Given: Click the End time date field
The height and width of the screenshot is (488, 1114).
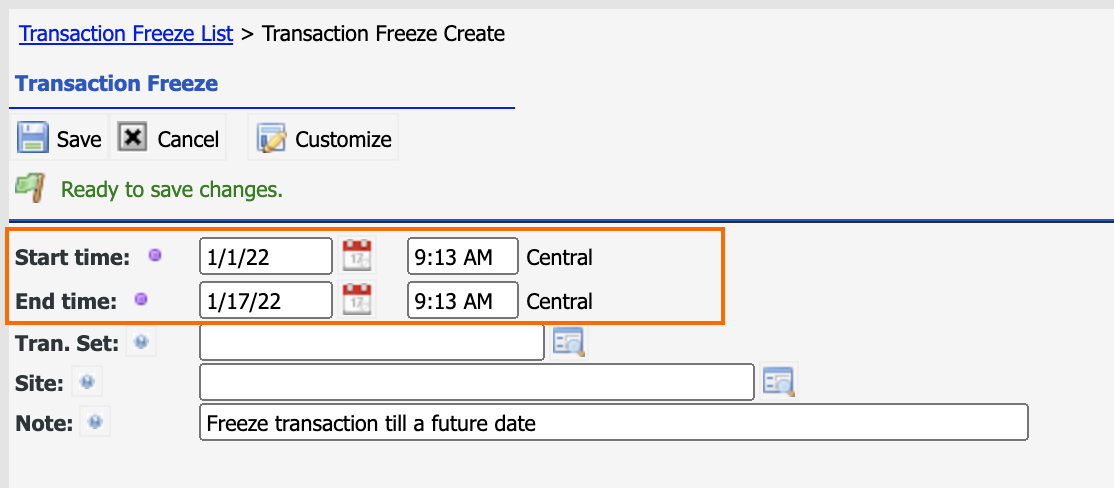Looking at the screenshot, I should pos(266,300).
